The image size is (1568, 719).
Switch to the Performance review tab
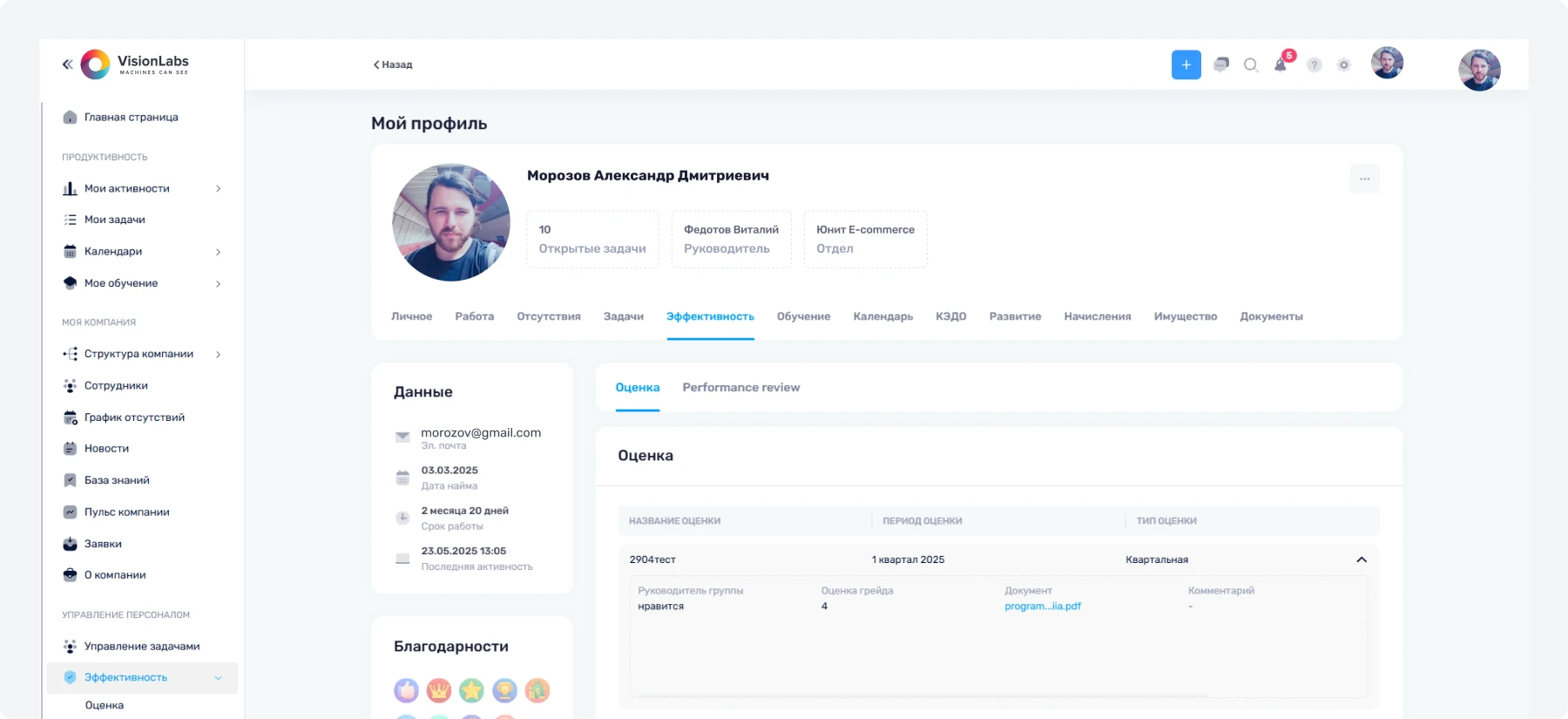740,388
